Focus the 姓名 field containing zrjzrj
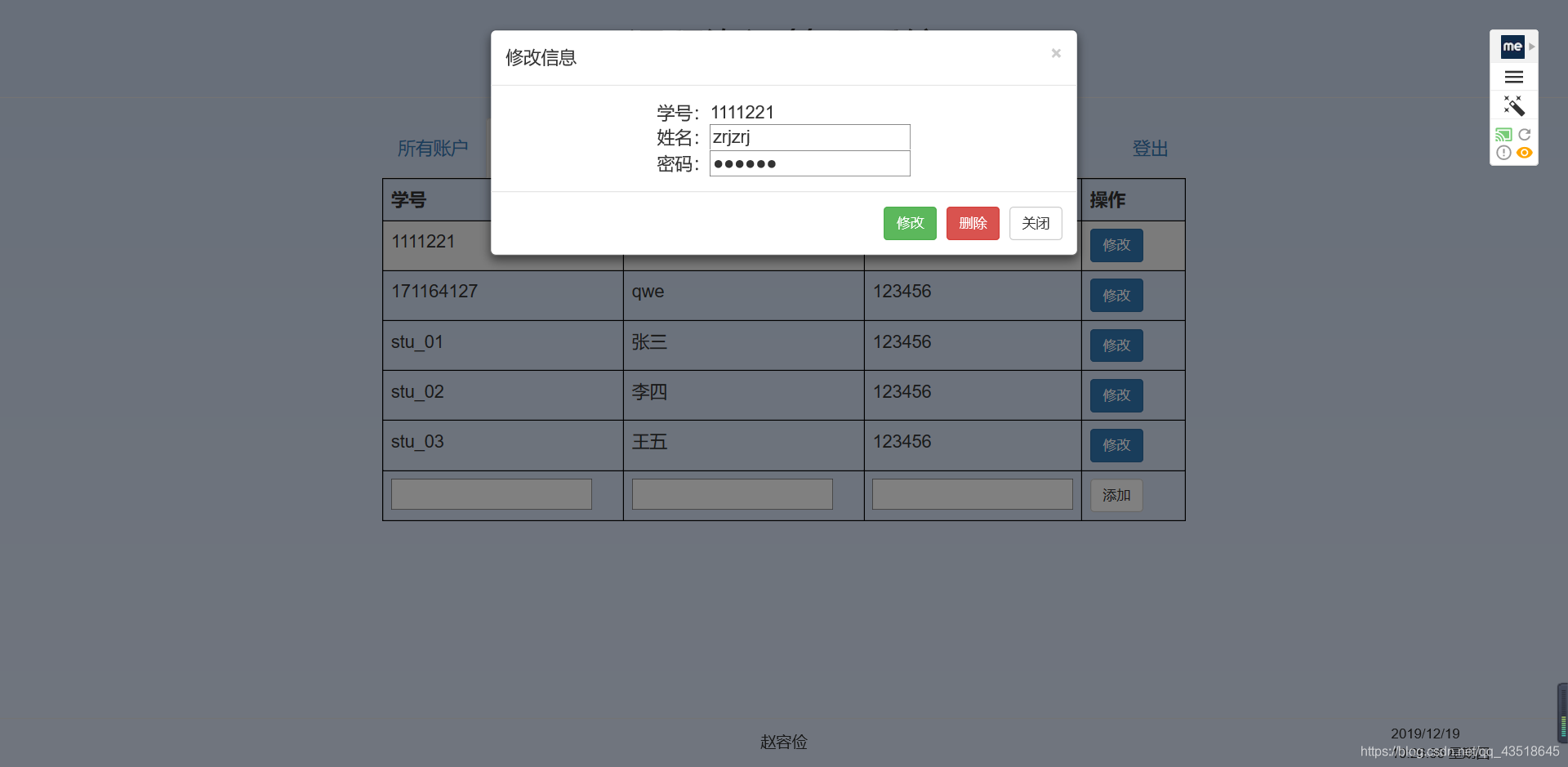This screenshot has height=767, width=1568. pos(809,137)
